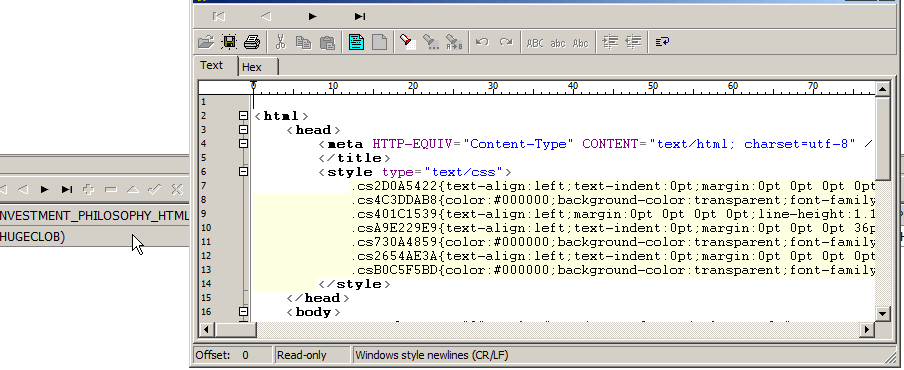Image resolution: width=904 pixels, height=370 pixels.
Task: Click previous record arrow in background grid window
Action: [23, 189]
